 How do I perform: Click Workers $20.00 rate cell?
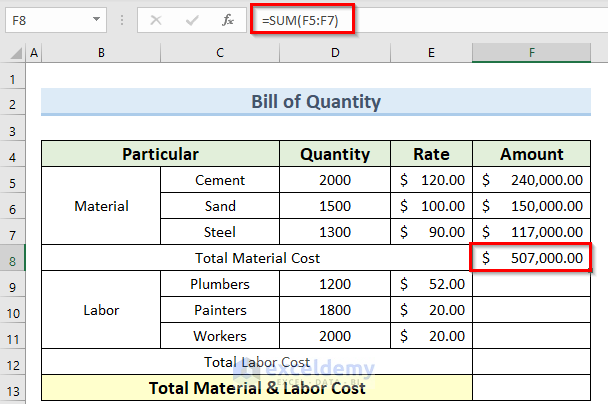pos(431,336)
